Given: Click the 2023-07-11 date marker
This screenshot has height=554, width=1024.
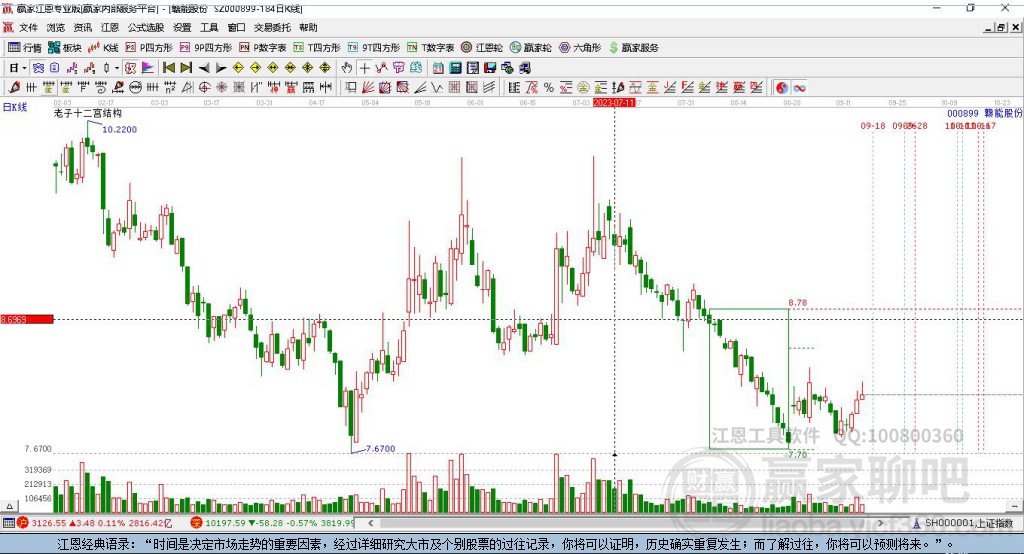Looking at the screenshot, I should tap(614, 103).
